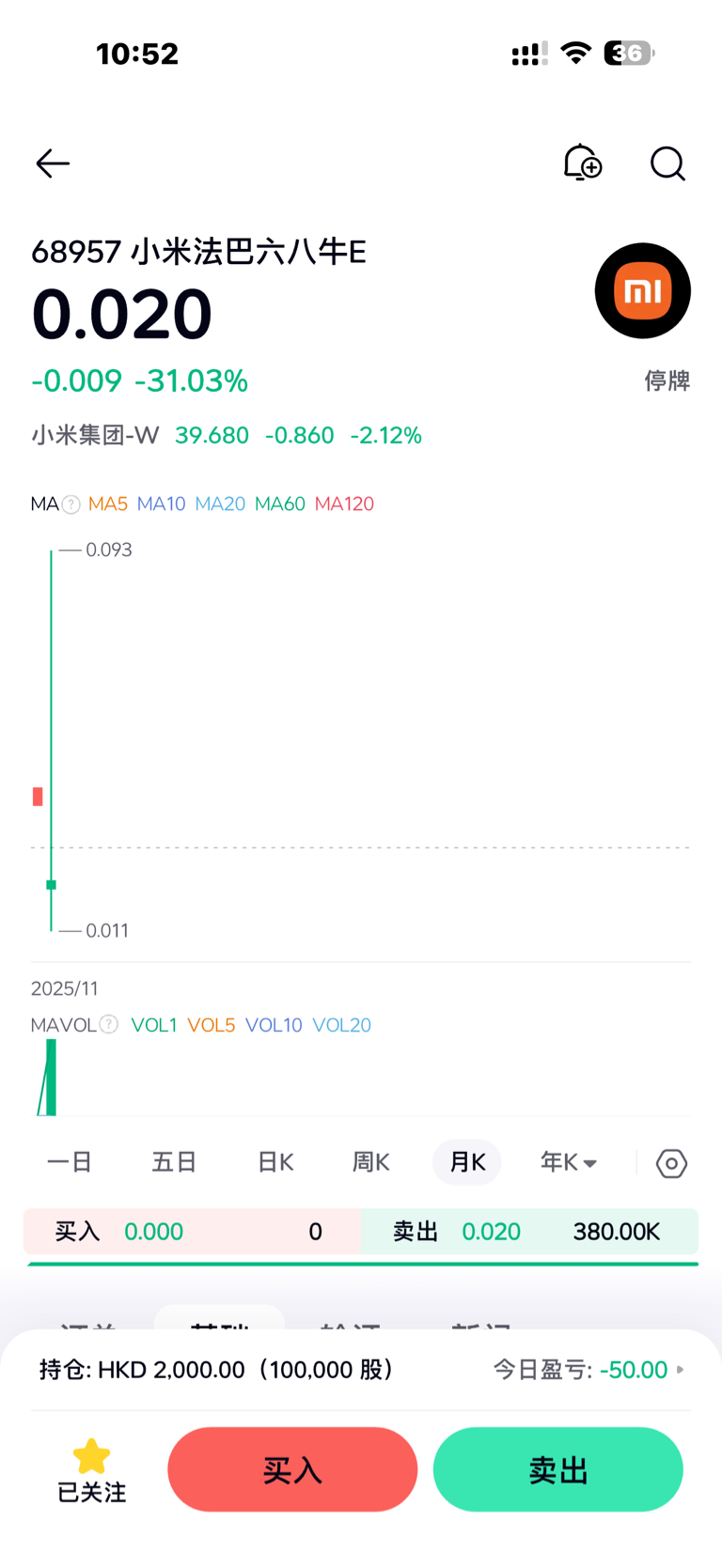Image resolution: width=722 pixels, height=1568 pixels.
Task: Select the 五日 chart tab
Action: [174, 1162]
